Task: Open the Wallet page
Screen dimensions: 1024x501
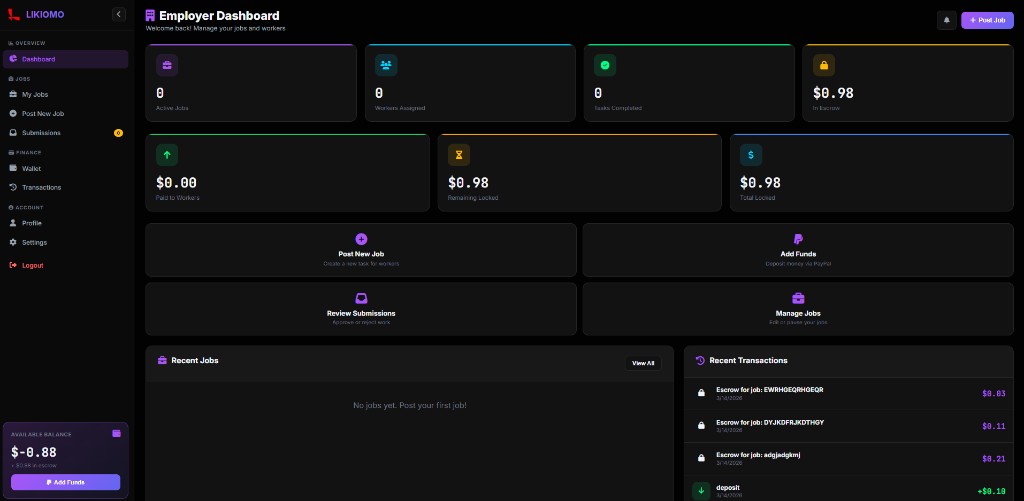Action: (65, 169)
